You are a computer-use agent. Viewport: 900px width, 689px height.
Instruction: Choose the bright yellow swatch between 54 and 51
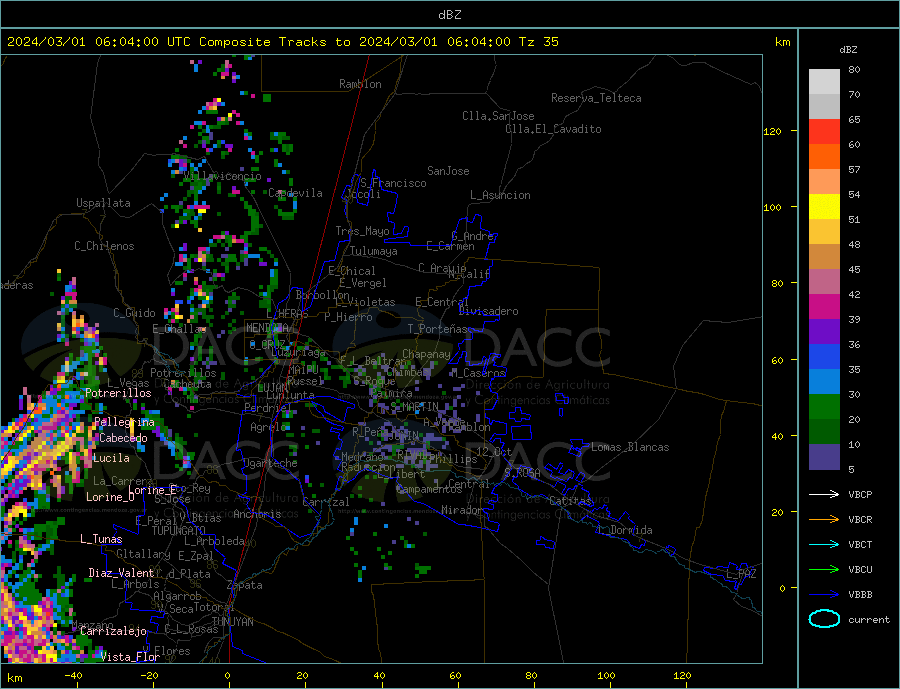[x=824, y=207]
